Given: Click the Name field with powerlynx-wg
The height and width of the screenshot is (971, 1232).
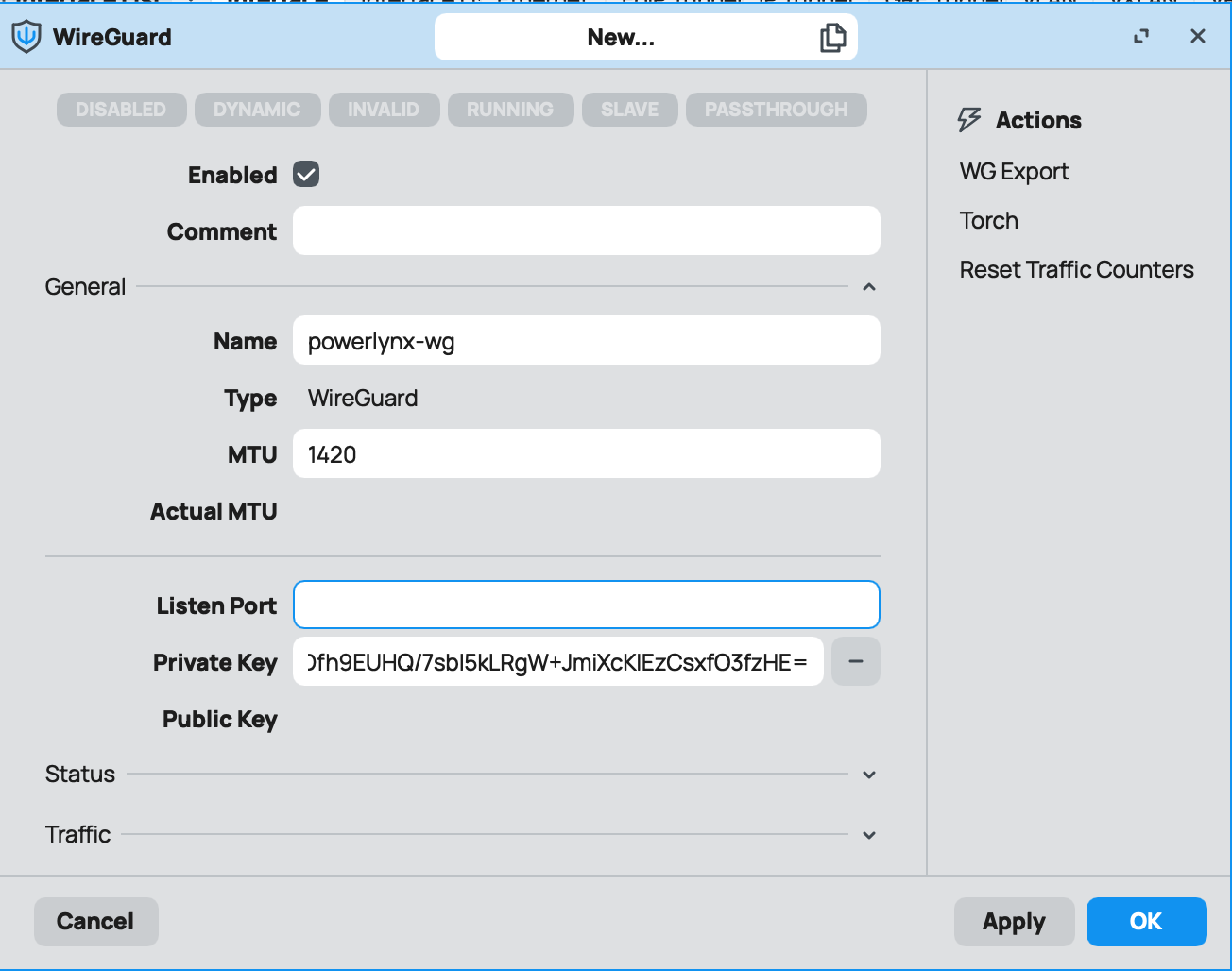Looking at the screenshot, I should pos(587,340).
